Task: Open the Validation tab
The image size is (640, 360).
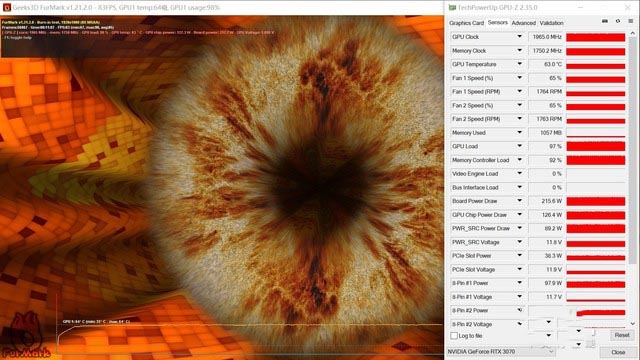Action: (x=551, y=23)
